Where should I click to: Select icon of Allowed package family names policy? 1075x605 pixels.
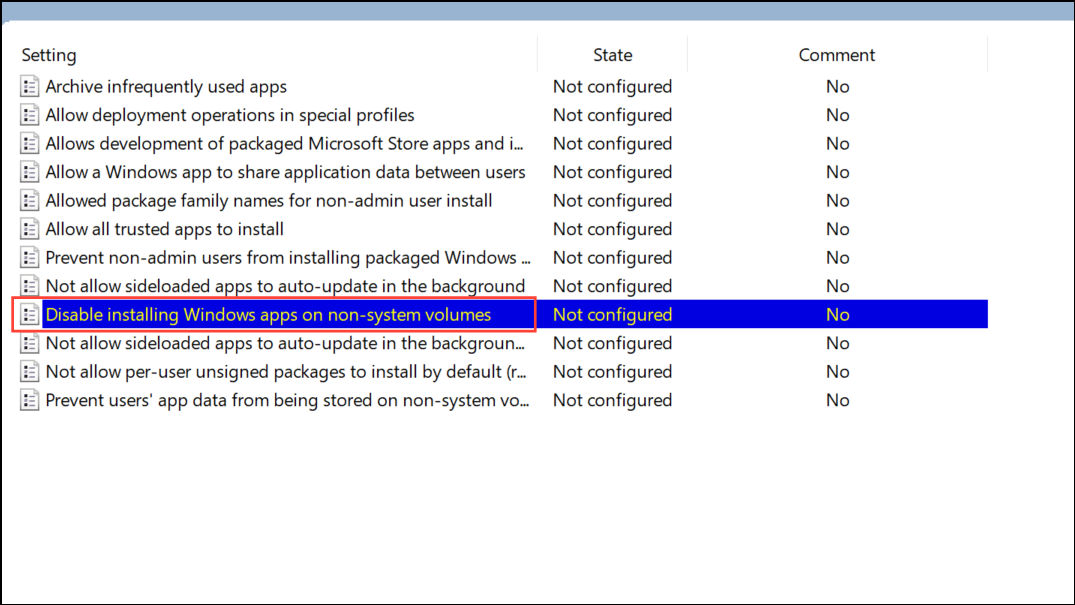[x=29, y=201]
